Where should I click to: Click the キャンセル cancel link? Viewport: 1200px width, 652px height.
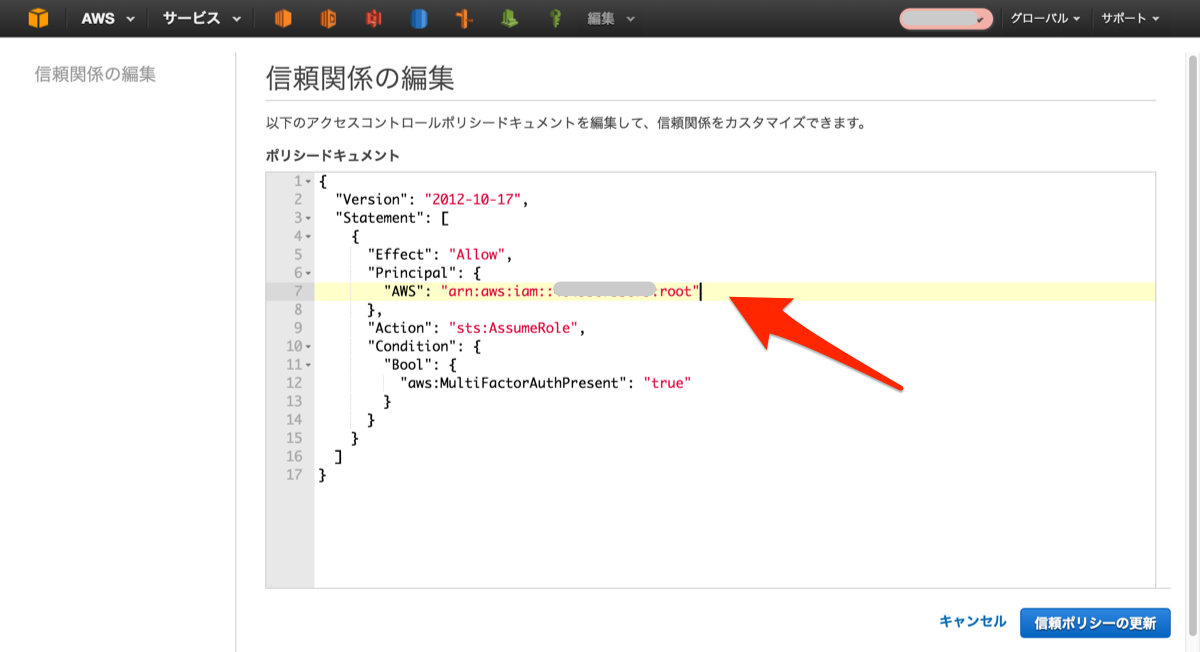click(972, 621)
